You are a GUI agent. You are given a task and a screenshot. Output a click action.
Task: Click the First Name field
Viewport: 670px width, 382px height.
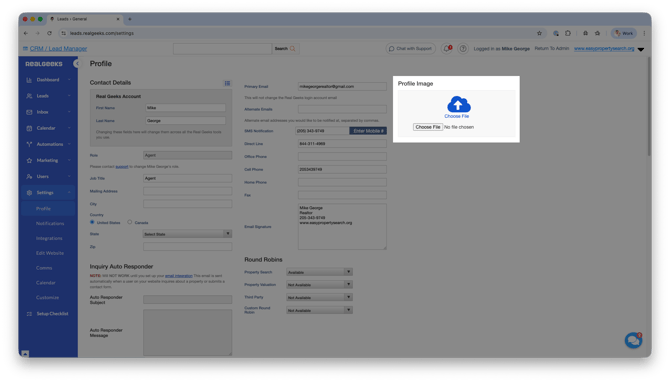pos(185,108)
